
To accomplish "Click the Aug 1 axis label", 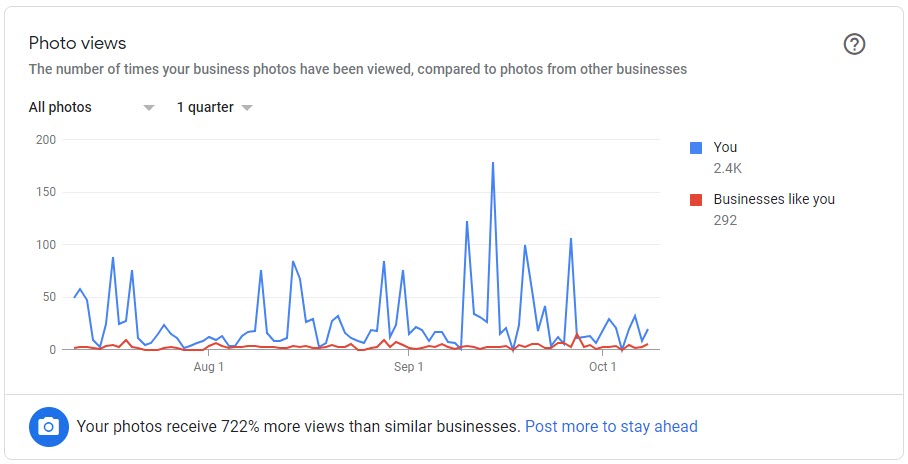I will coord(208,367).
